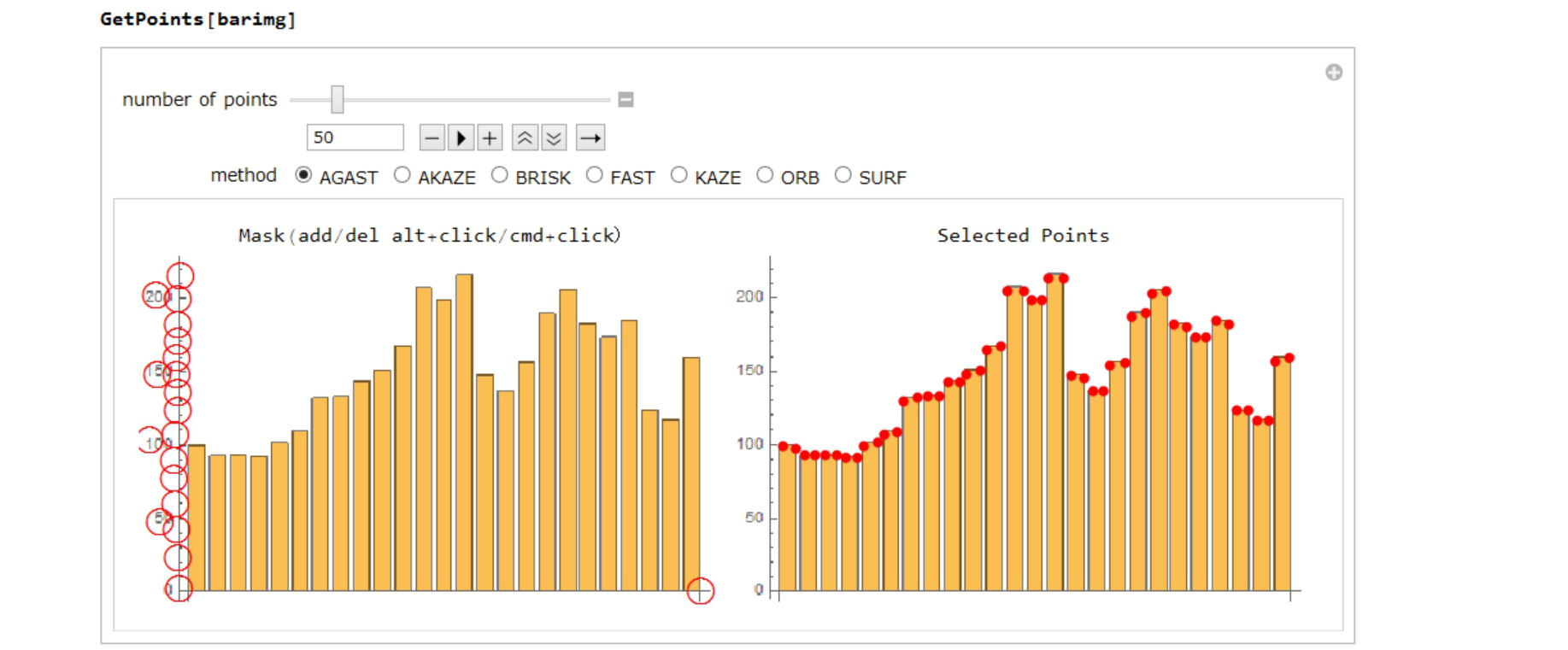
Task: Switch method to ORB
Action: pyautogui.click(x=766, y=175)
